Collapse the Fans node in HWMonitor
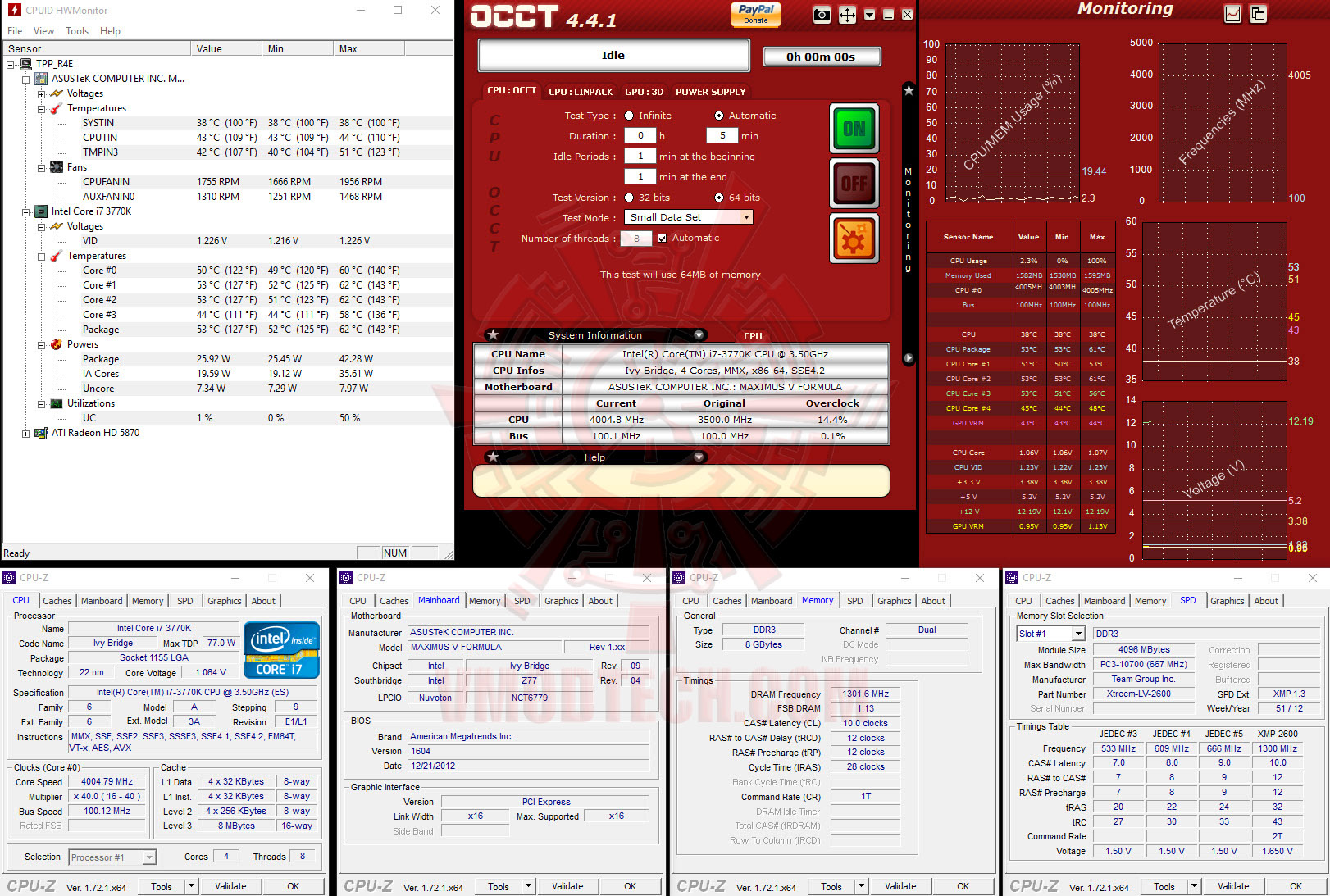 (x=41, y=167)
